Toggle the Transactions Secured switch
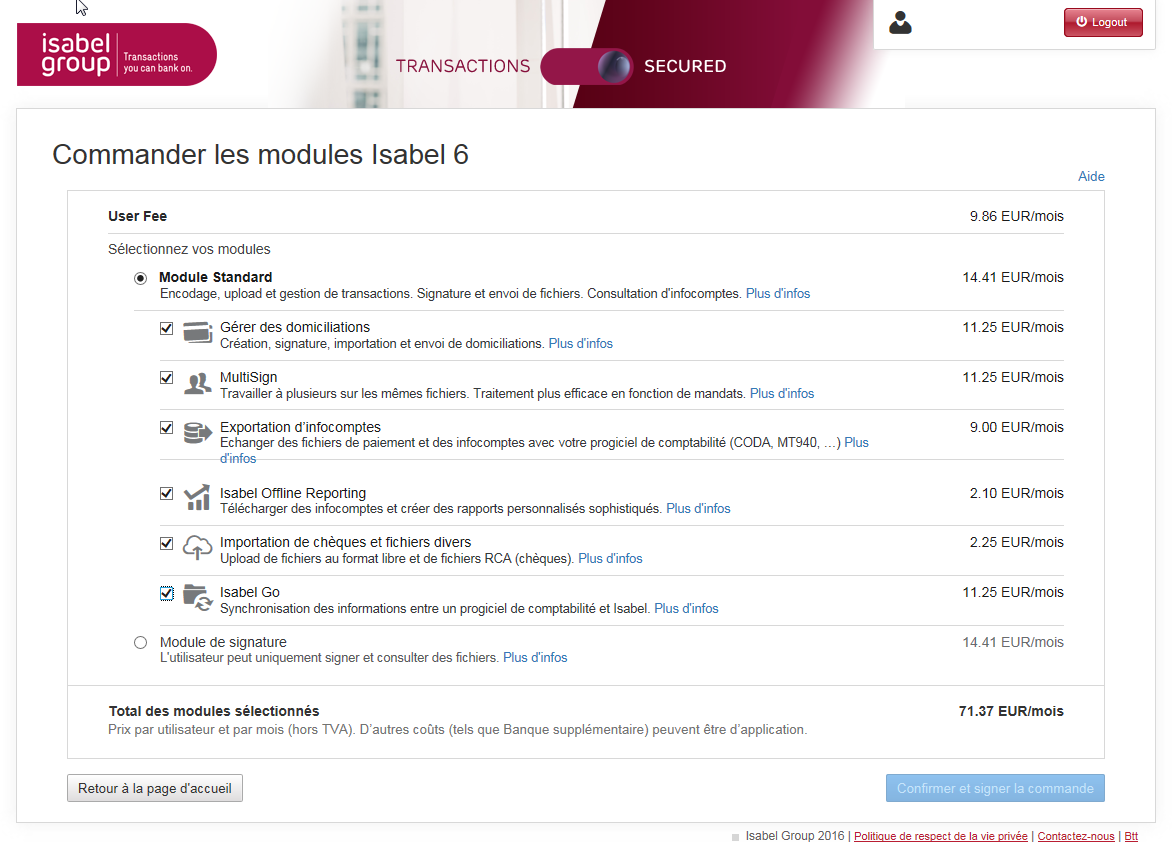The width and height of the screenshot is (1172, 855). coord(587,67)
